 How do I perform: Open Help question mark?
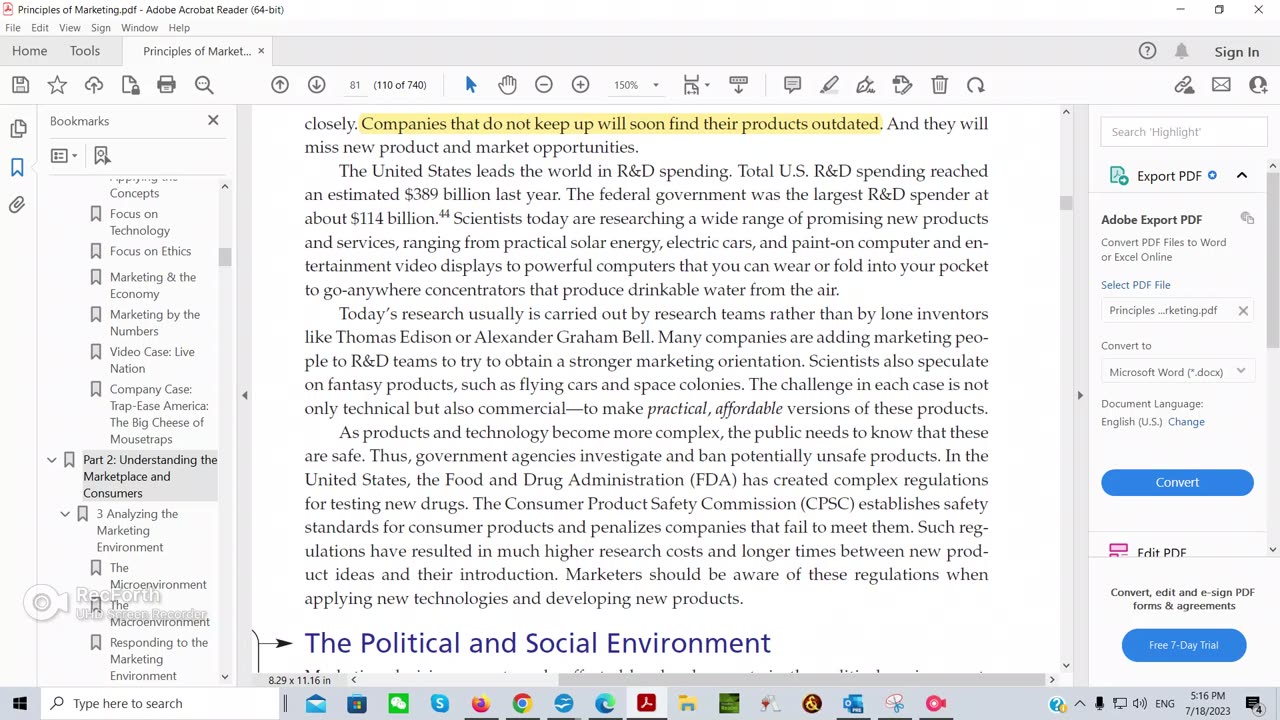click(1147, 51)
